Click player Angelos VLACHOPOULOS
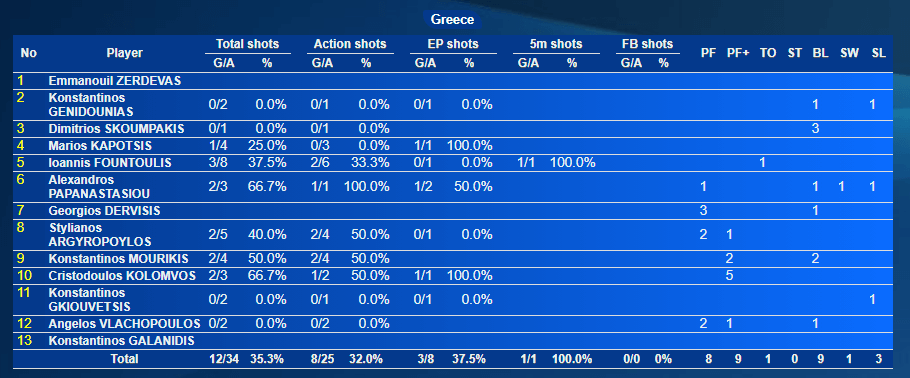 tap(125, 323)
